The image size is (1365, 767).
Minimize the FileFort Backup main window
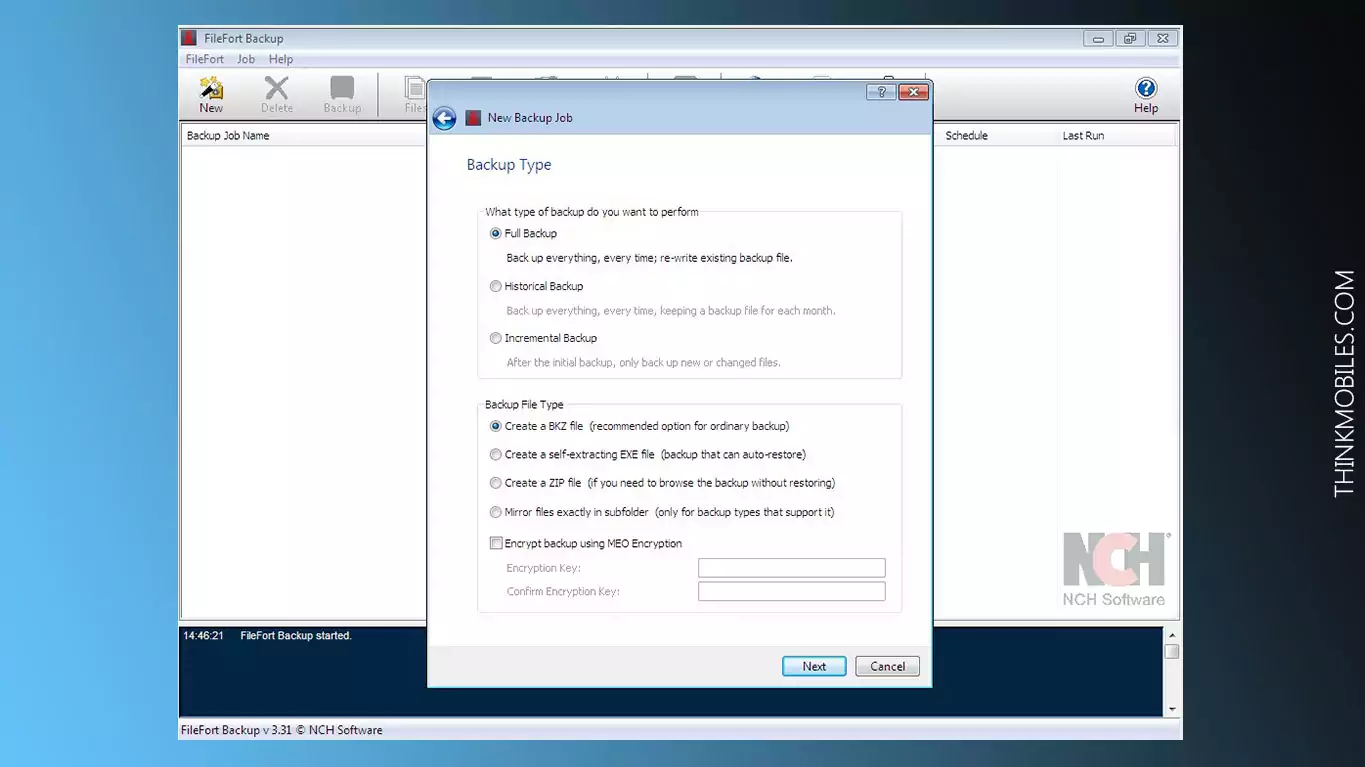tap(1098, 39)
